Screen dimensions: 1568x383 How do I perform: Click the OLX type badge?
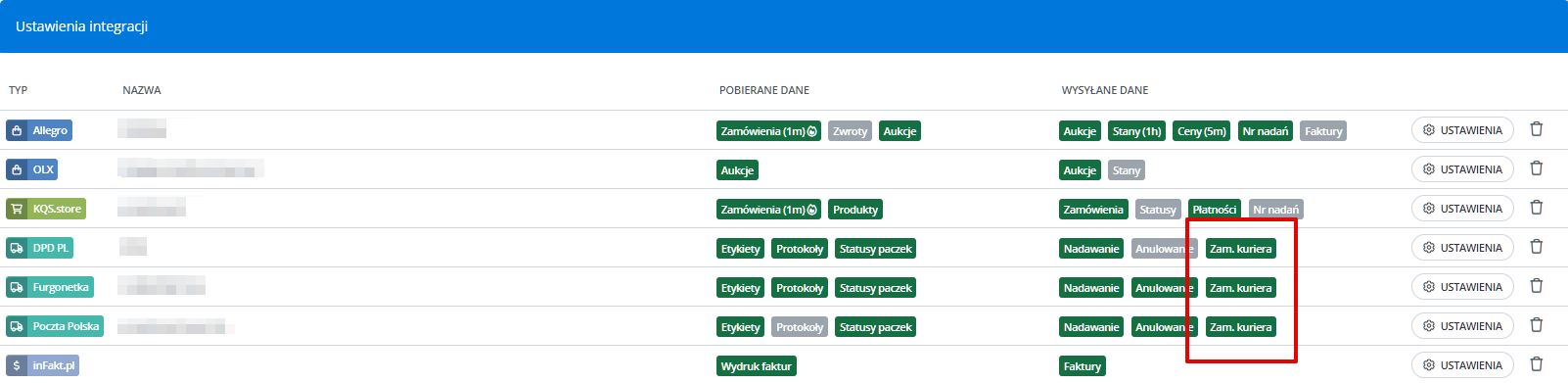[x=32, y=169]
